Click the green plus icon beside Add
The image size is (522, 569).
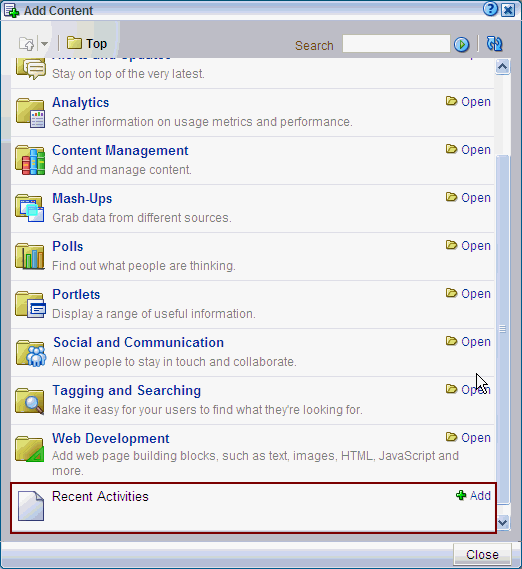(461, 495)
